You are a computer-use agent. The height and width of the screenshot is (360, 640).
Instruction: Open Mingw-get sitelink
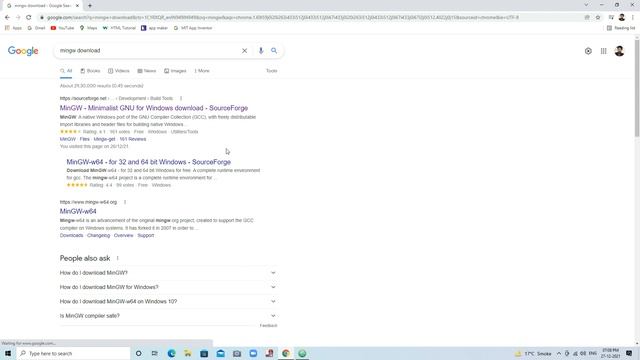[x=104, y=139]
